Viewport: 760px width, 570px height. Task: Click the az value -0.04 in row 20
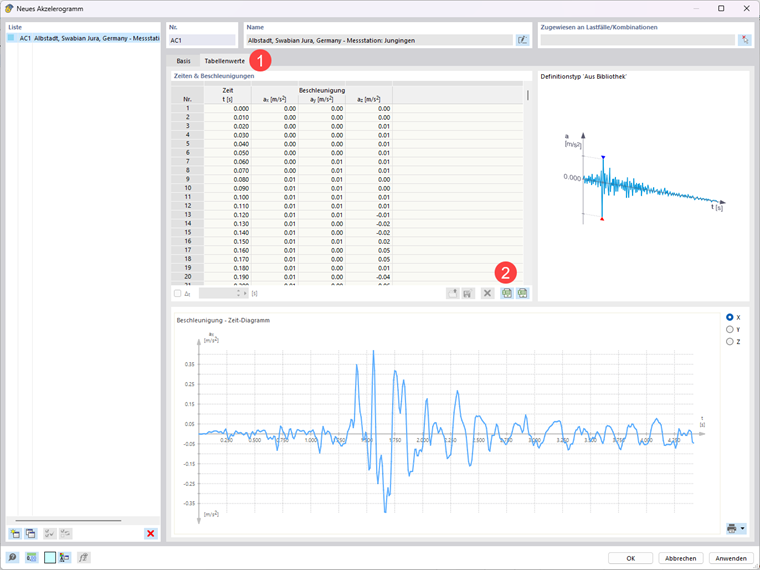(368, 277)
